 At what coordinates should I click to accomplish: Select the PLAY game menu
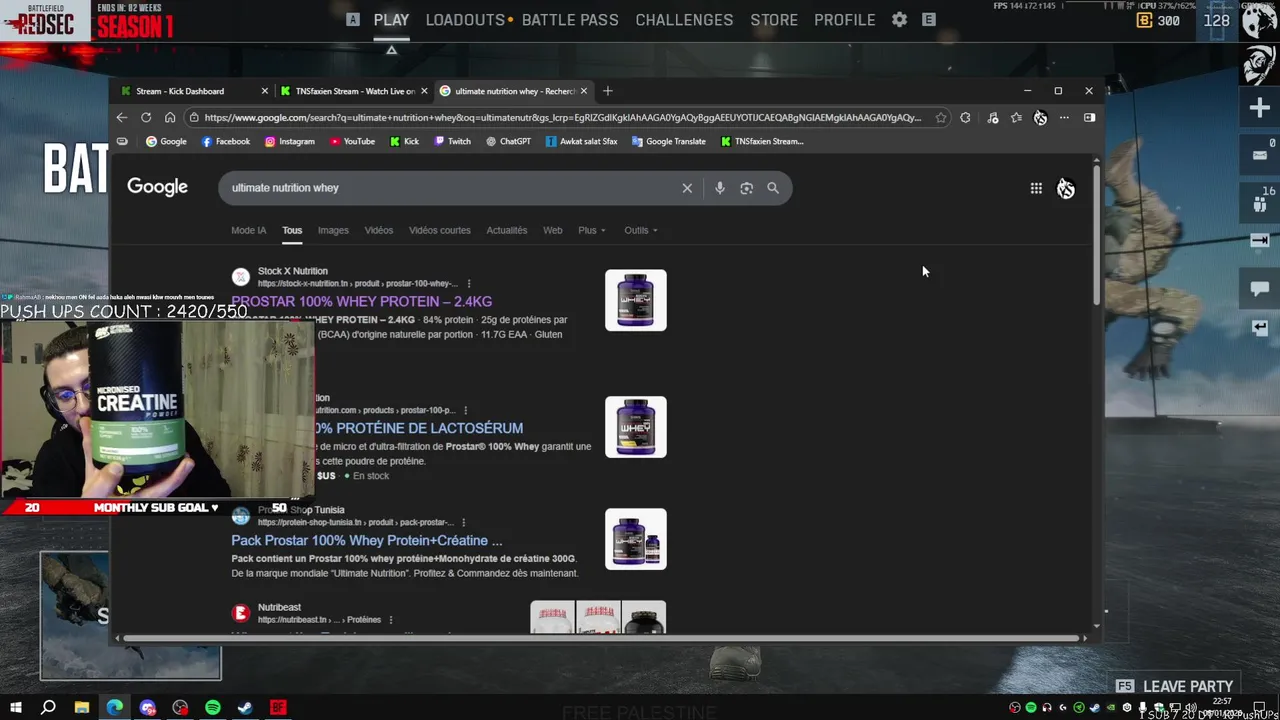point(391,20)
